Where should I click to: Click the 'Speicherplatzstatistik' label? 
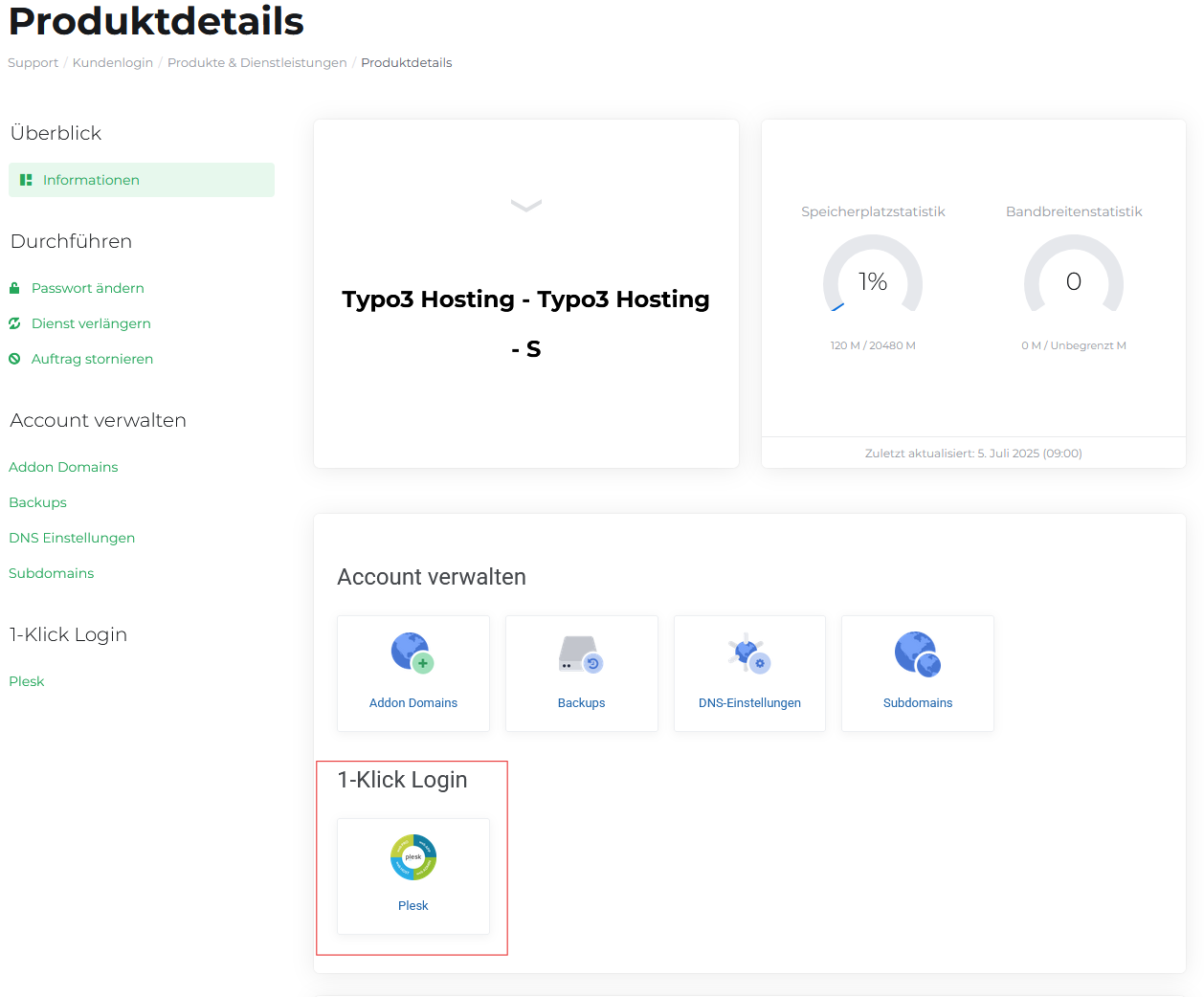tap(873, 211)
